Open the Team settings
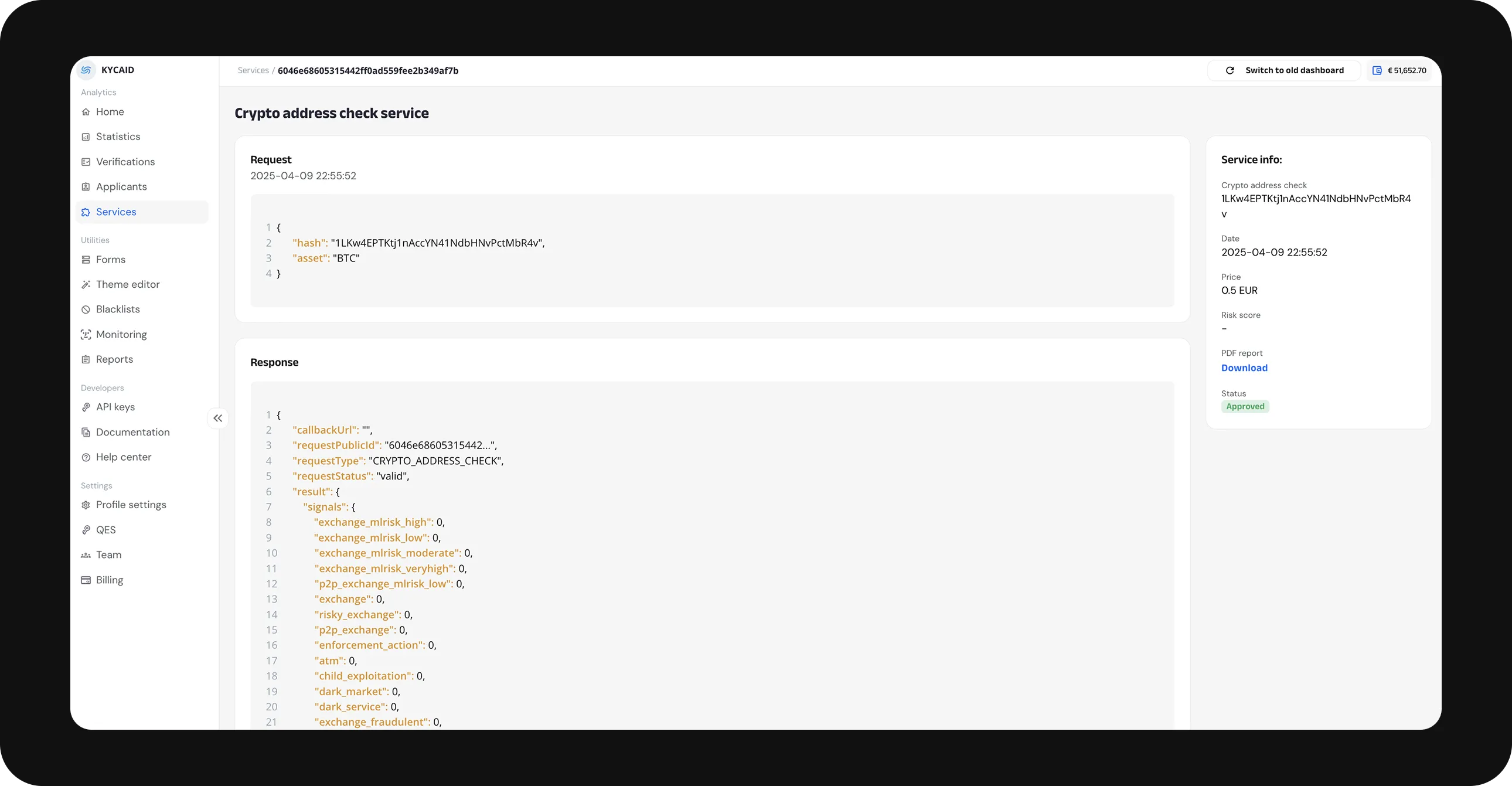Viewport: 1512px width, 786px height. tap(108, 554)
